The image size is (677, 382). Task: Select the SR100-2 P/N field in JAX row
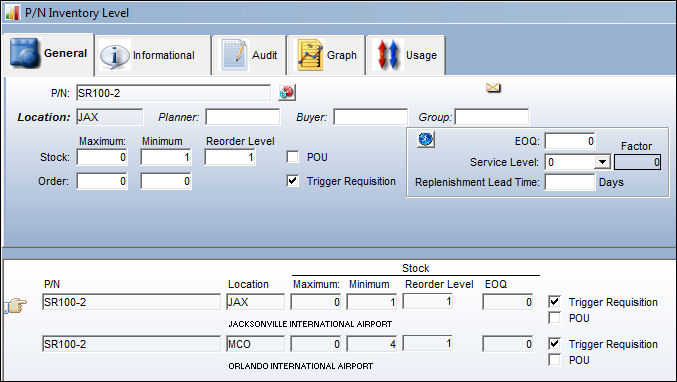[131, 302]
